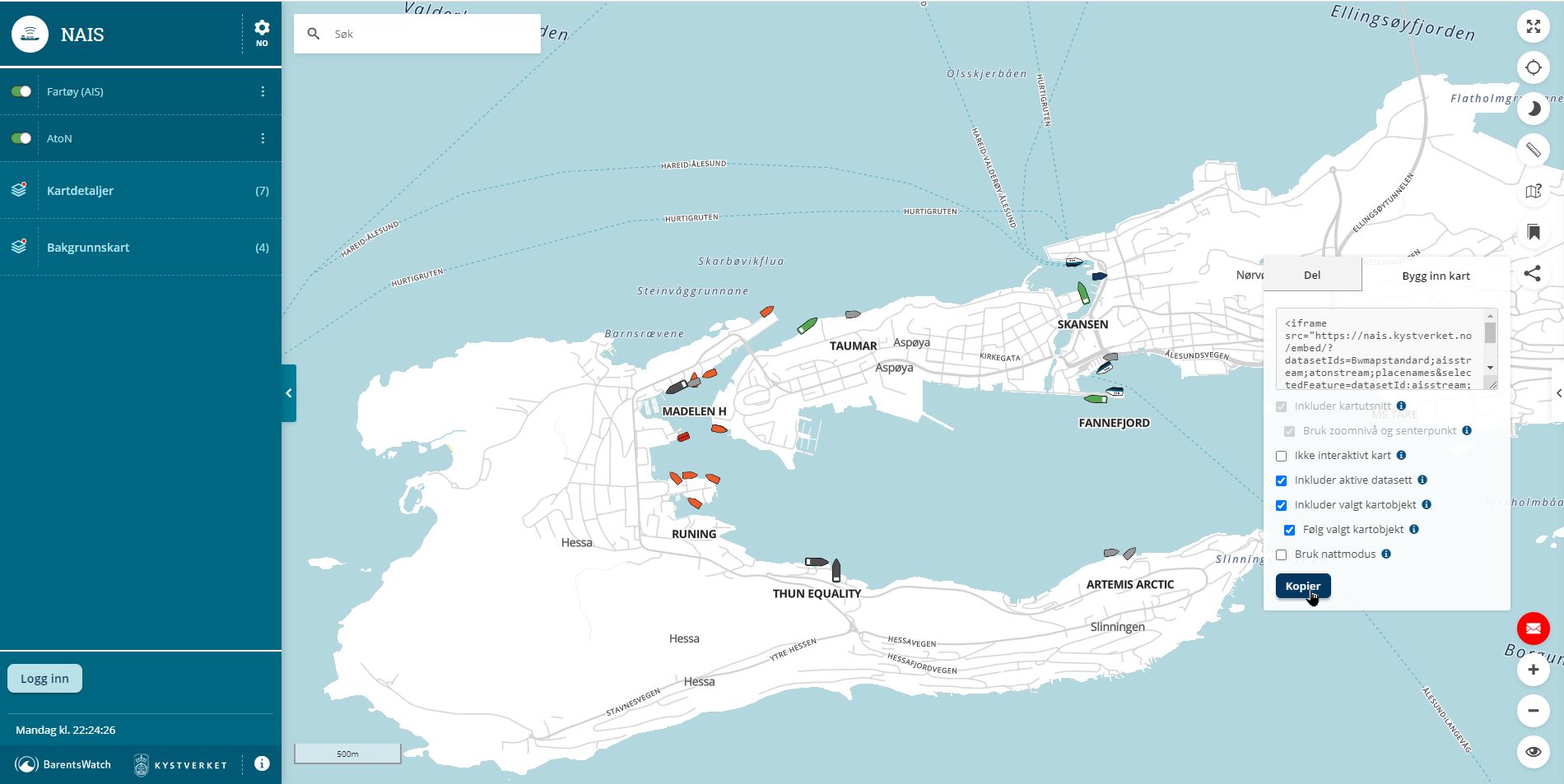Zoom out with the minus button

tap(1533, 711)
